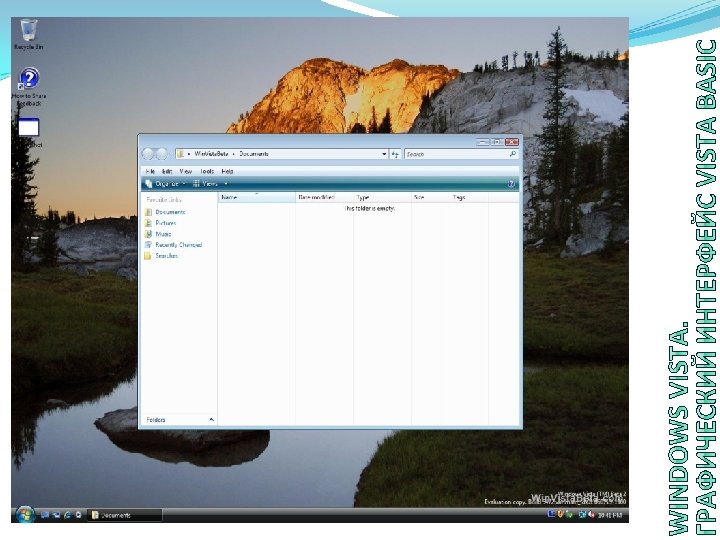Click the Documents folder icon in Favorite Links
This screenshot has height=540, width=720.
pyautogui.click(x=148, y=212)
